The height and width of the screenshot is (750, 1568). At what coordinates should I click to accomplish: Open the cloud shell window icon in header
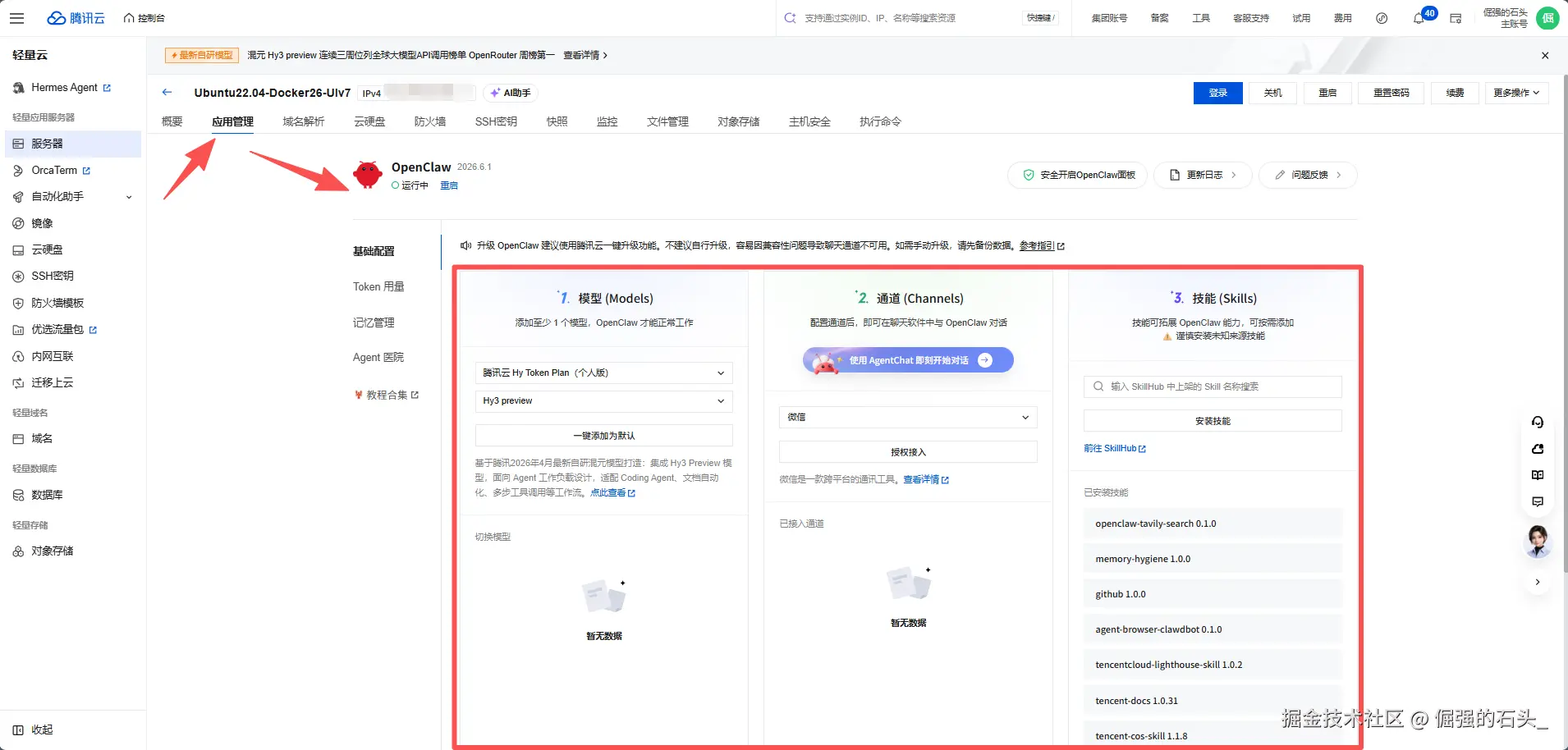coord(1456,18)
